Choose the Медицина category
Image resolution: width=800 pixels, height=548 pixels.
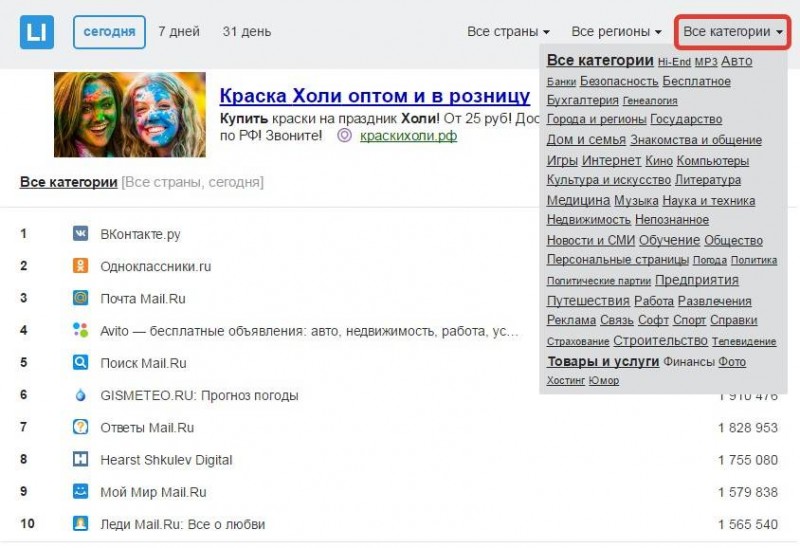(578, 201)
